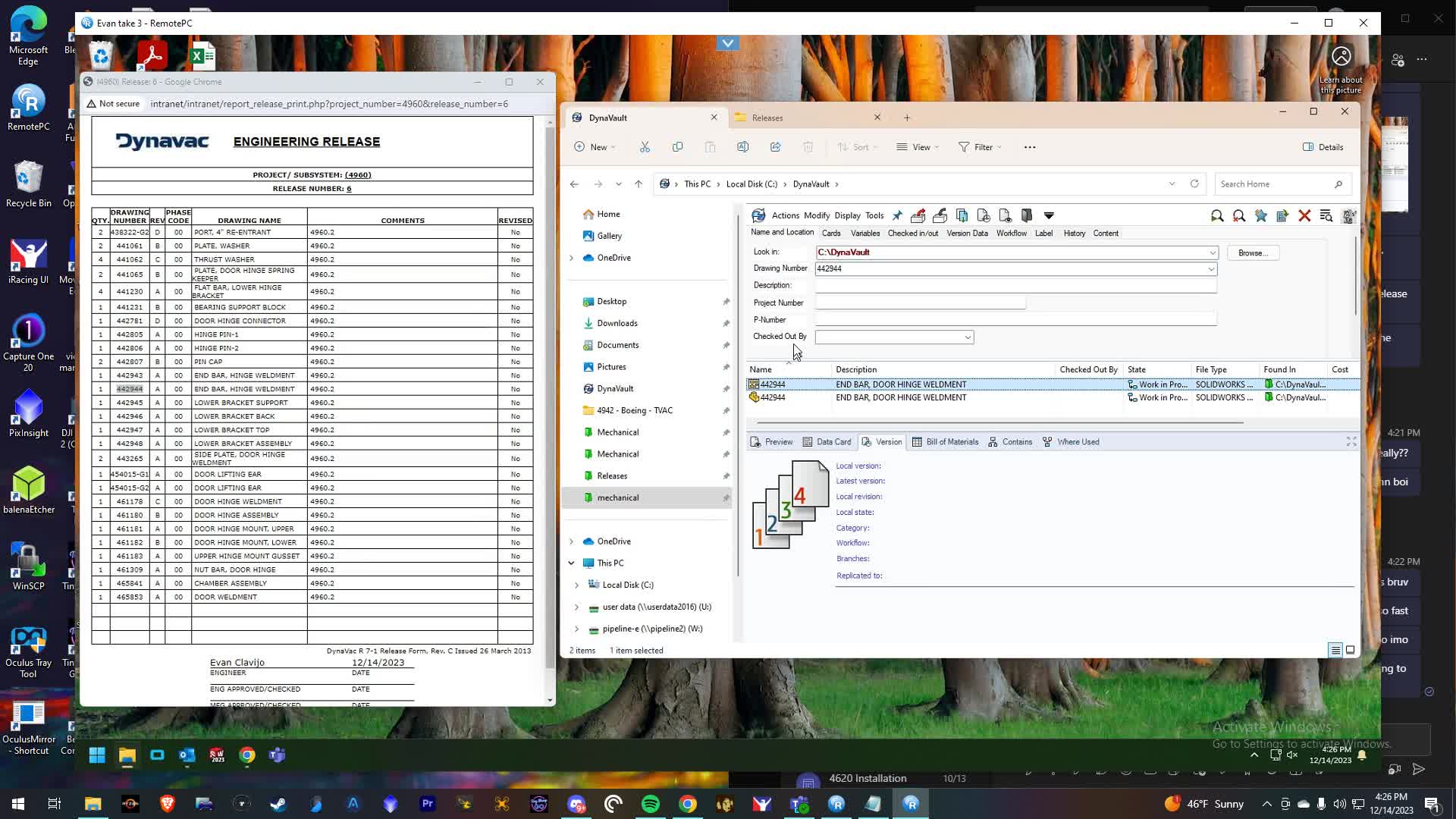Open the Checked in/out search tab
1456x819 pixels.
point(912,234)
